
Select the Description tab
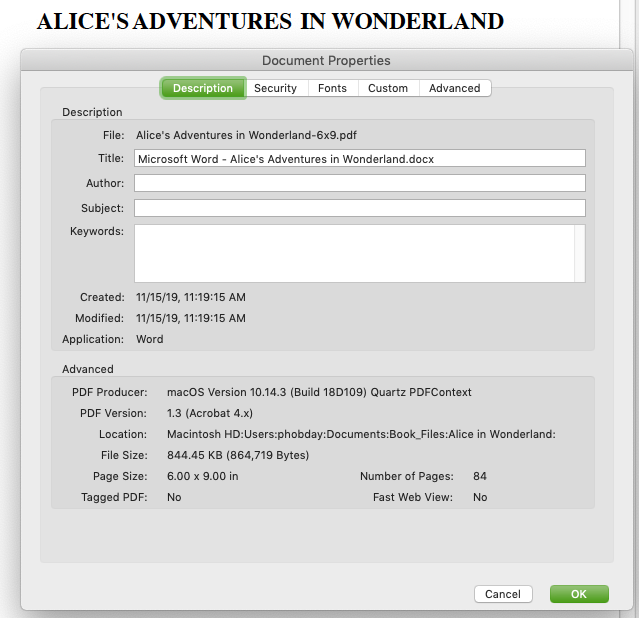click(203, 88)
